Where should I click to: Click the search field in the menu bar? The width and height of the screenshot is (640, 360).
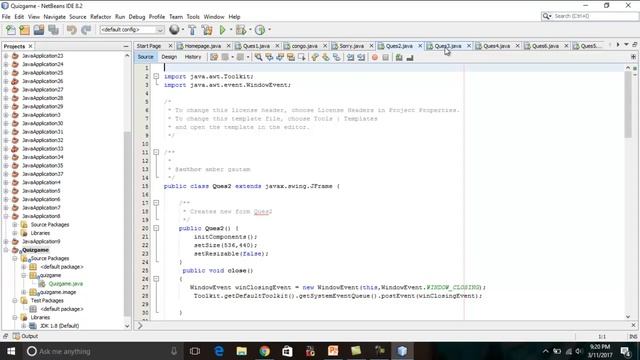click(x=589, y=16)
